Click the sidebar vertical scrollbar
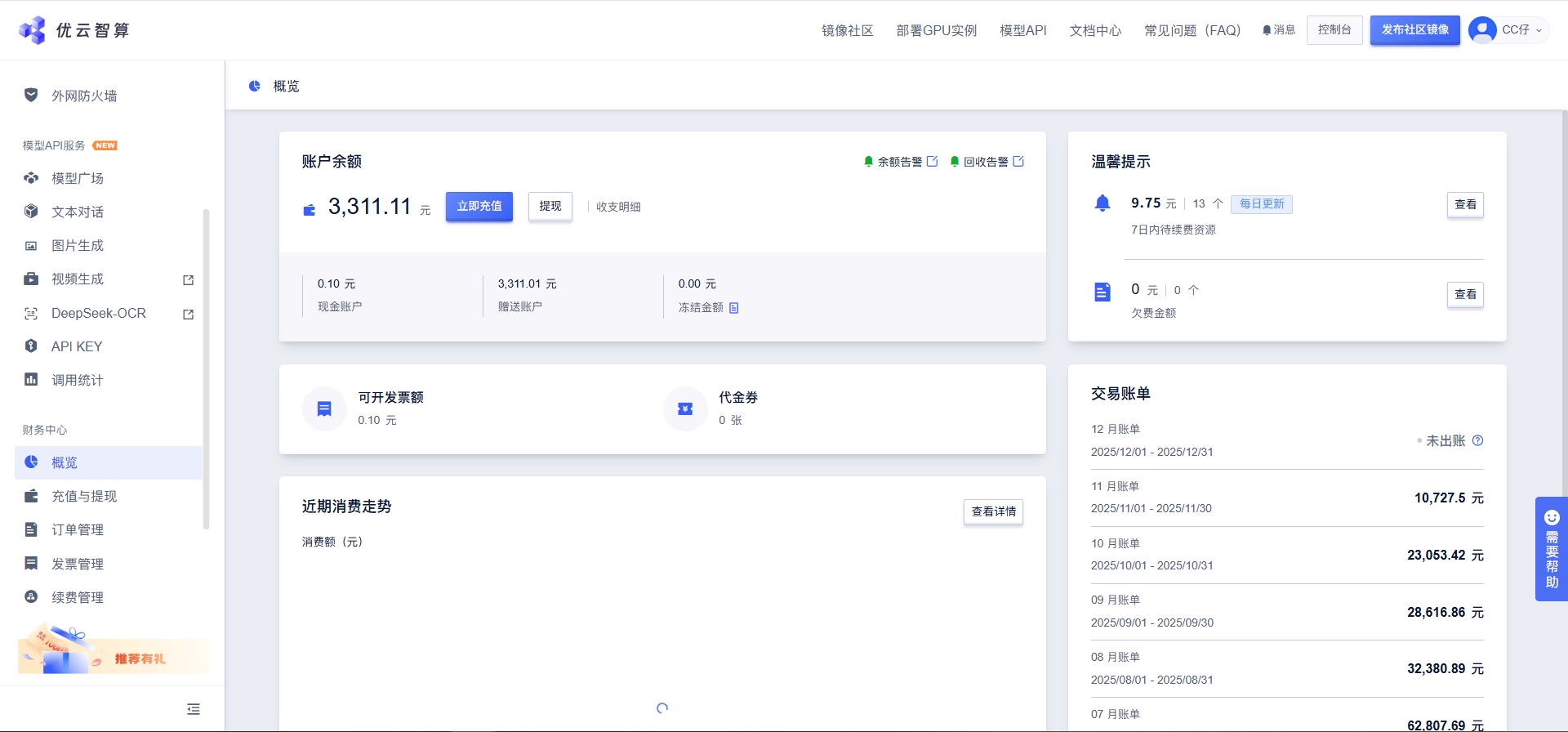Viewport: 1568px width, 732px height. click(x=206, y=369)
